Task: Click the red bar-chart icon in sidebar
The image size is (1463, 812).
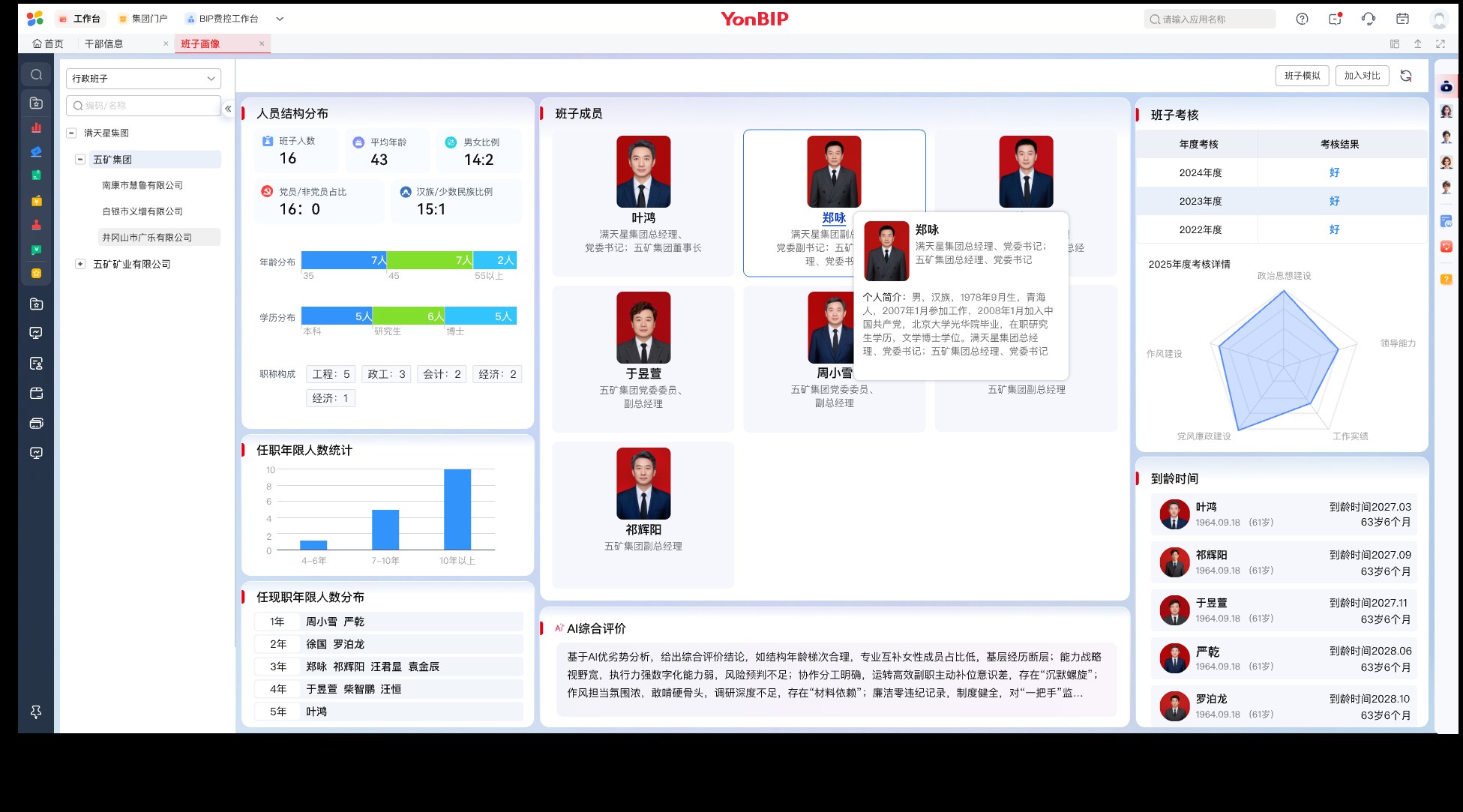Action: (36, 127)
